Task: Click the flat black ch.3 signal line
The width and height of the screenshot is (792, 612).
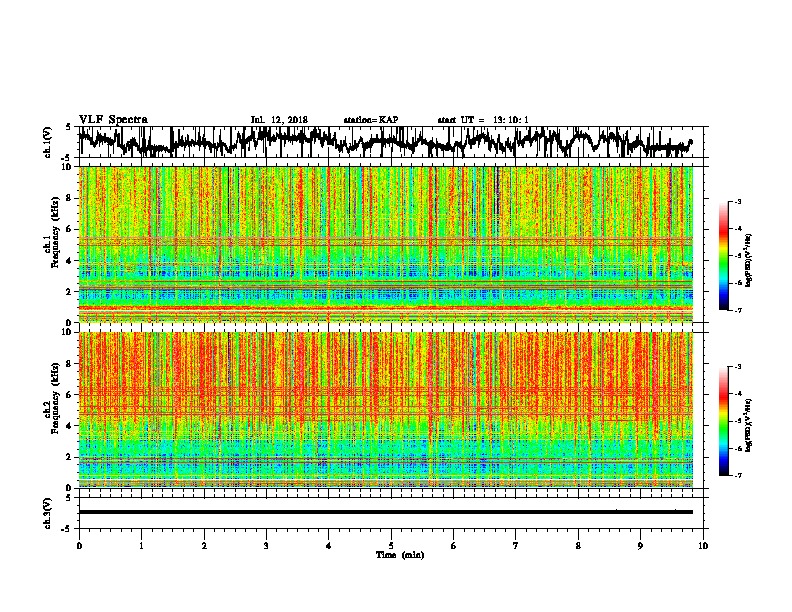Action: 386,512
